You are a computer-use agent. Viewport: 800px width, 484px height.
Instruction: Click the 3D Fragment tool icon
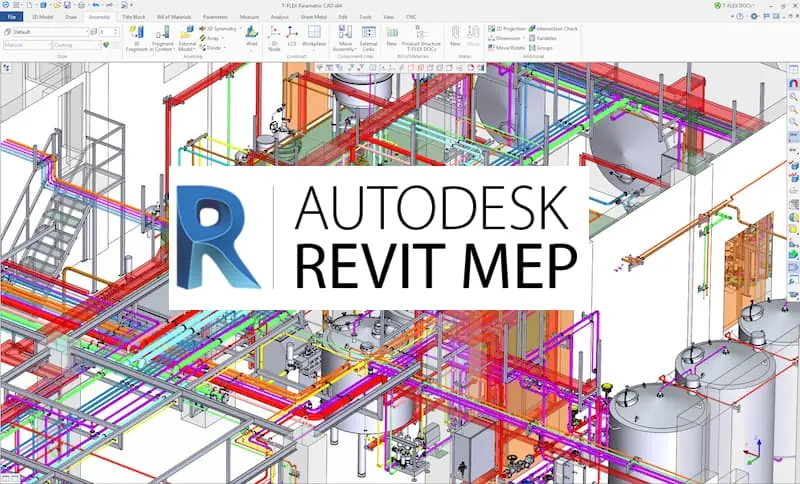point(136,33)
